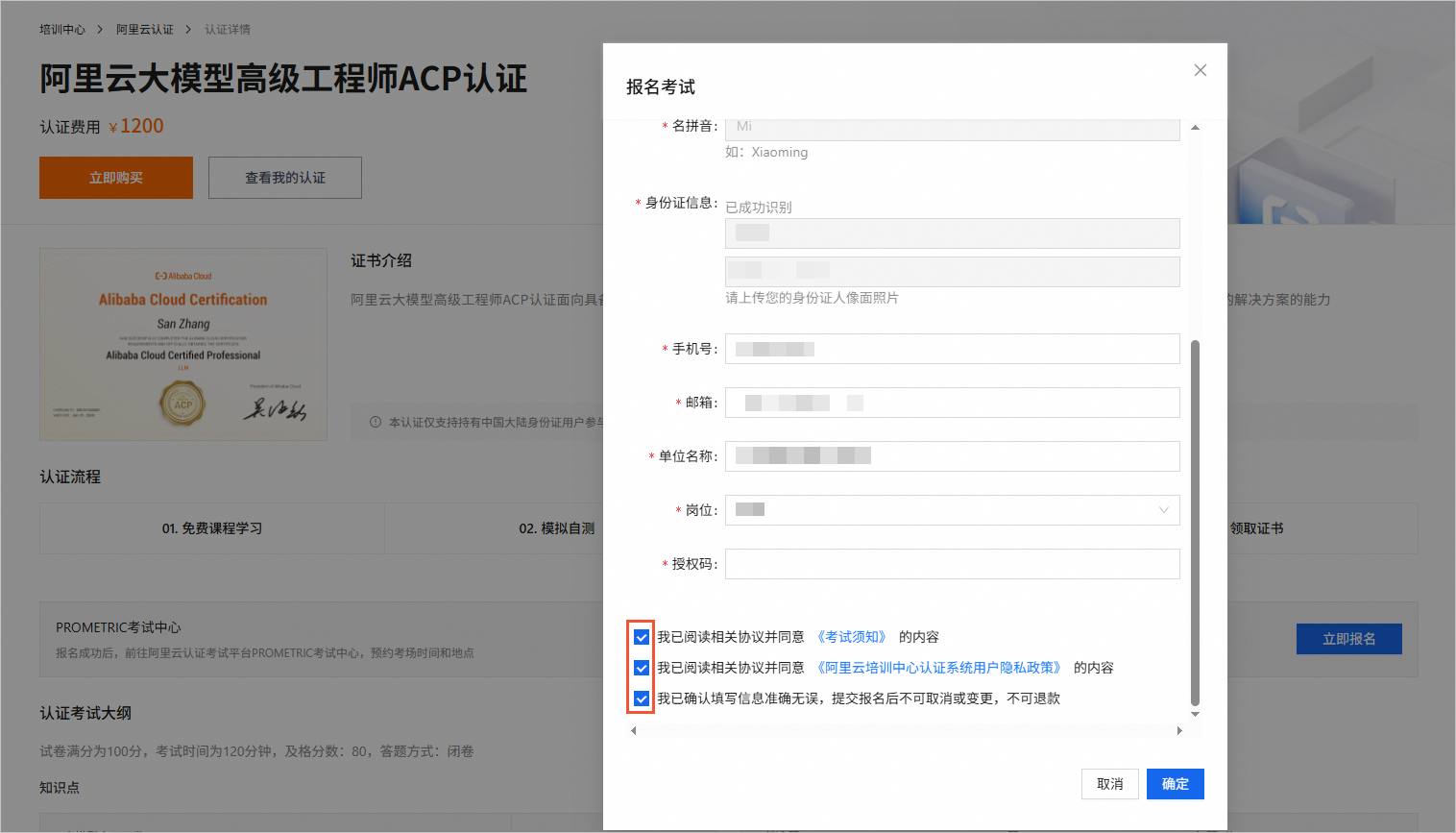Open the Alibaba Cloud Certification certificate thumbnail
The image size is (1456, 833).
(183, 345)
